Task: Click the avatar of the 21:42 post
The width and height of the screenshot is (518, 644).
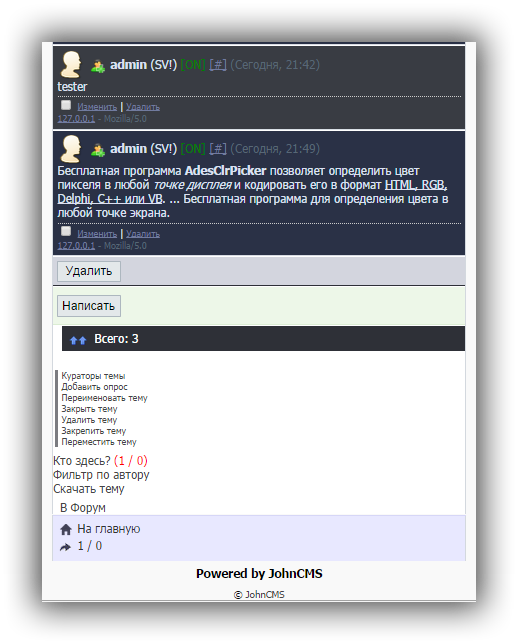Action: coord(71,64)
